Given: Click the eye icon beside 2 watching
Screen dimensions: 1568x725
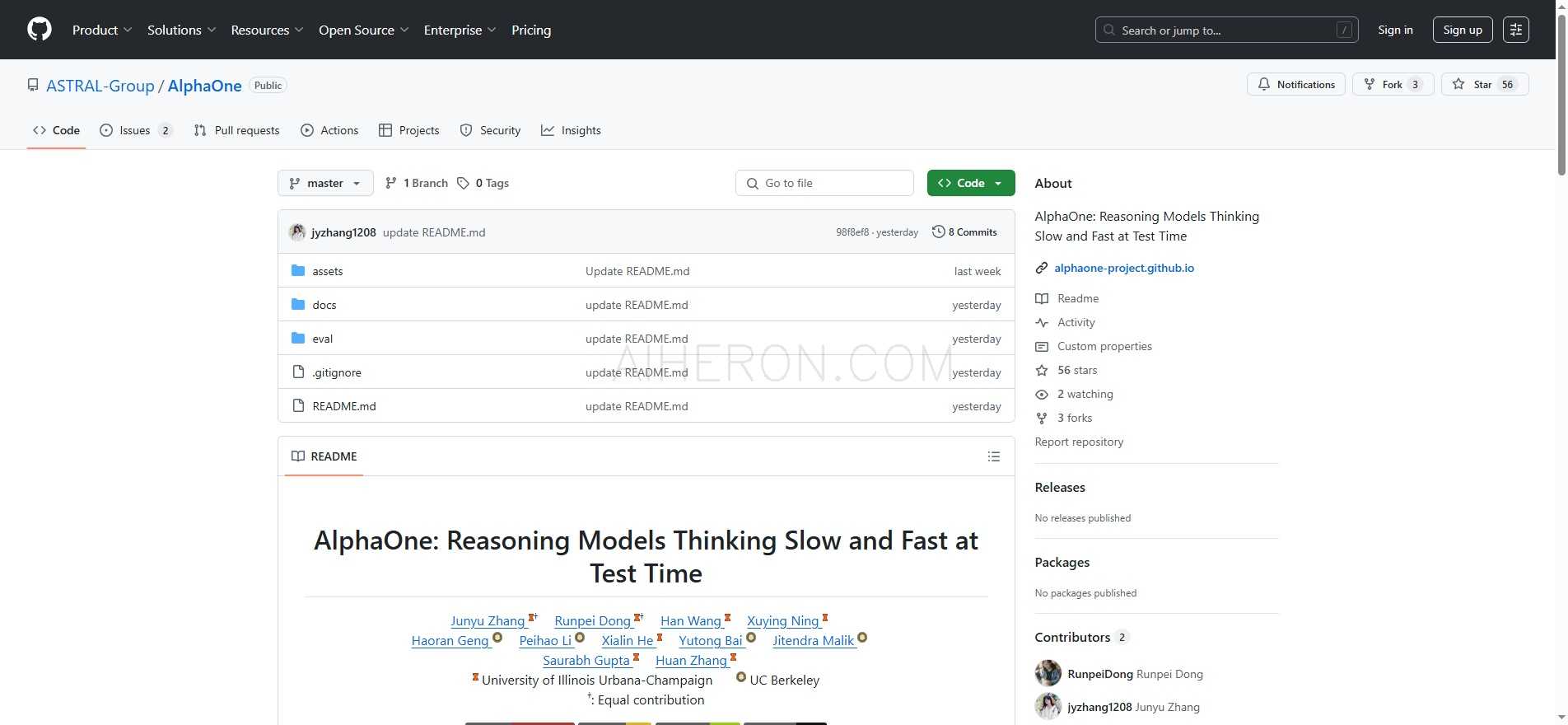Looking at the screenshot, I should (1042, 394).
